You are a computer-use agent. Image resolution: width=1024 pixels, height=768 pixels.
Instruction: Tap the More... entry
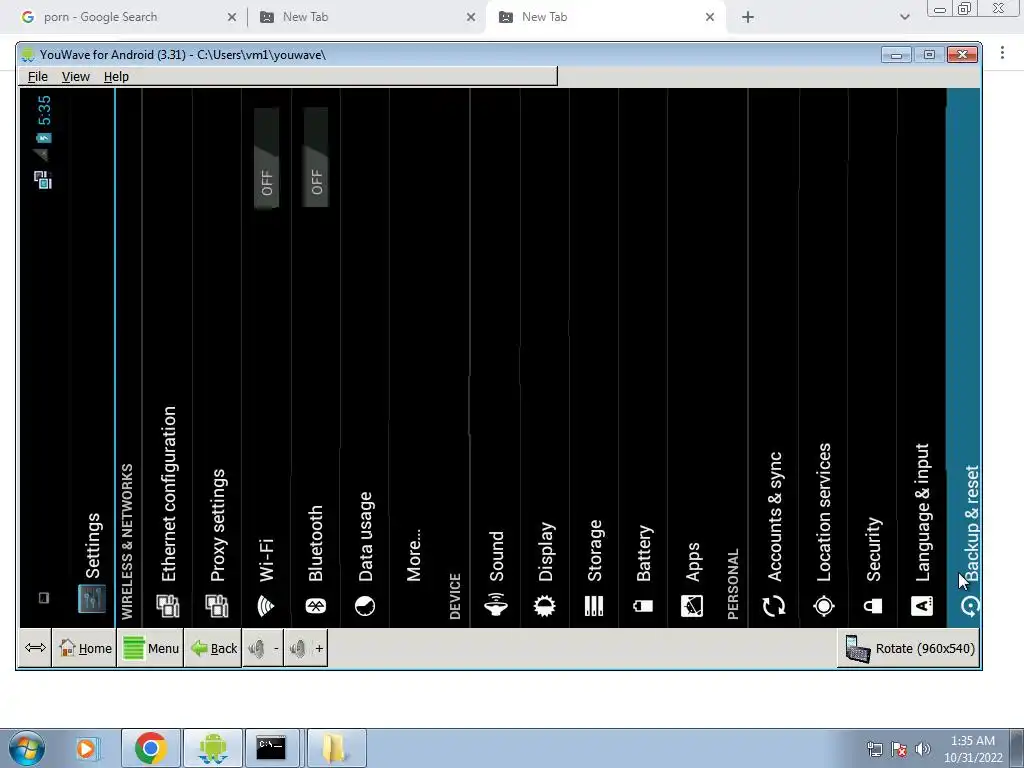click(413, 358)
